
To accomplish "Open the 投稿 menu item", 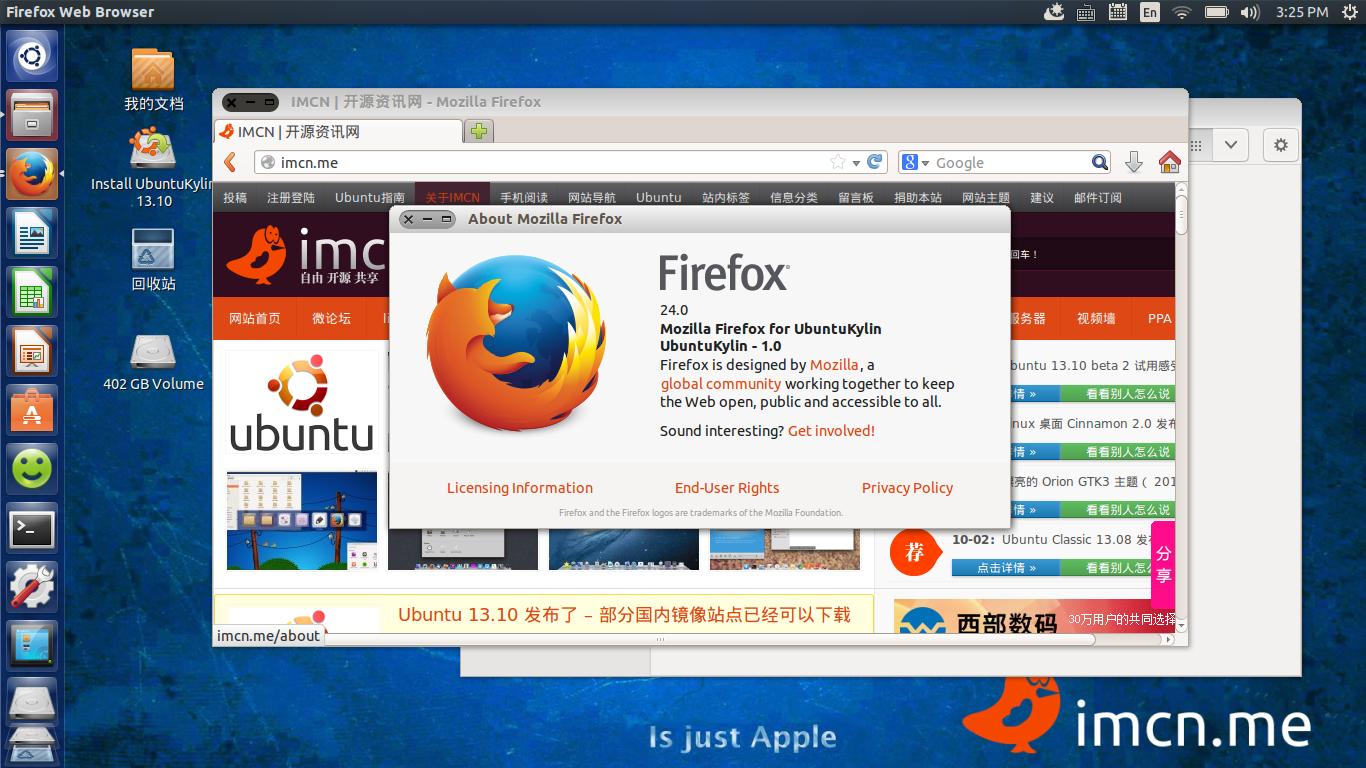I will tap(235, 198).
